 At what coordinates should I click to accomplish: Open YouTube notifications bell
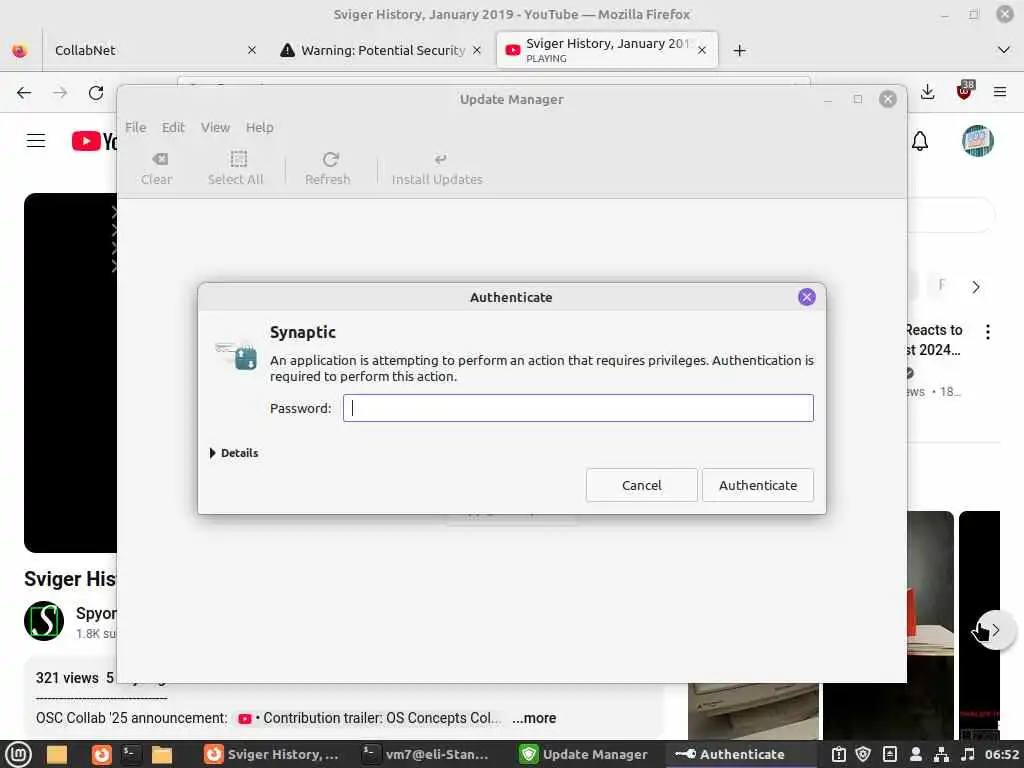click(x=920, y=141)
